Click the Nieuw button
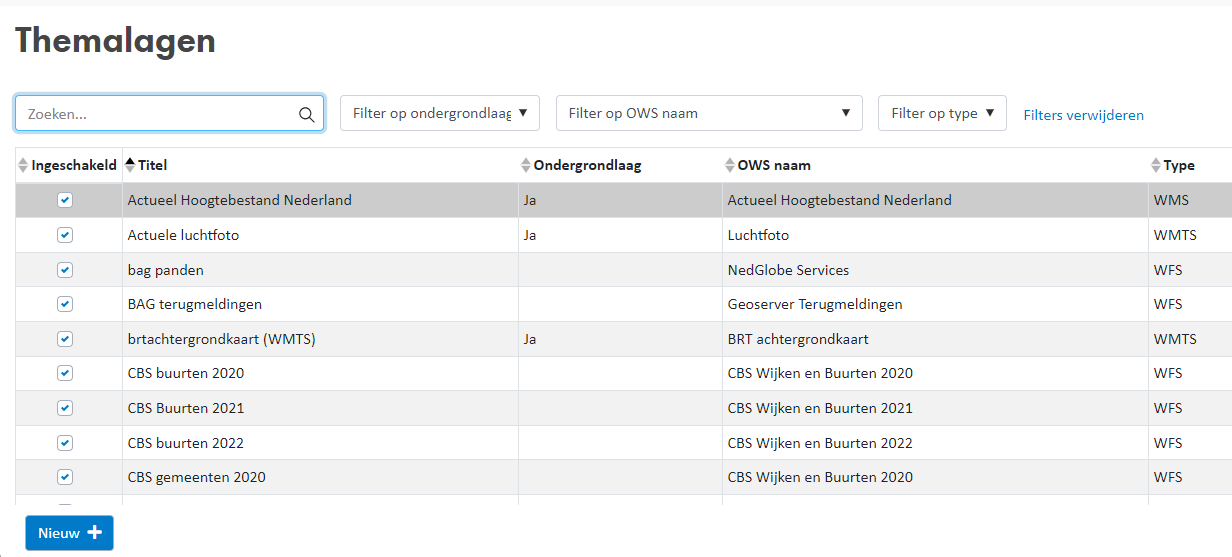 point(69,533)
